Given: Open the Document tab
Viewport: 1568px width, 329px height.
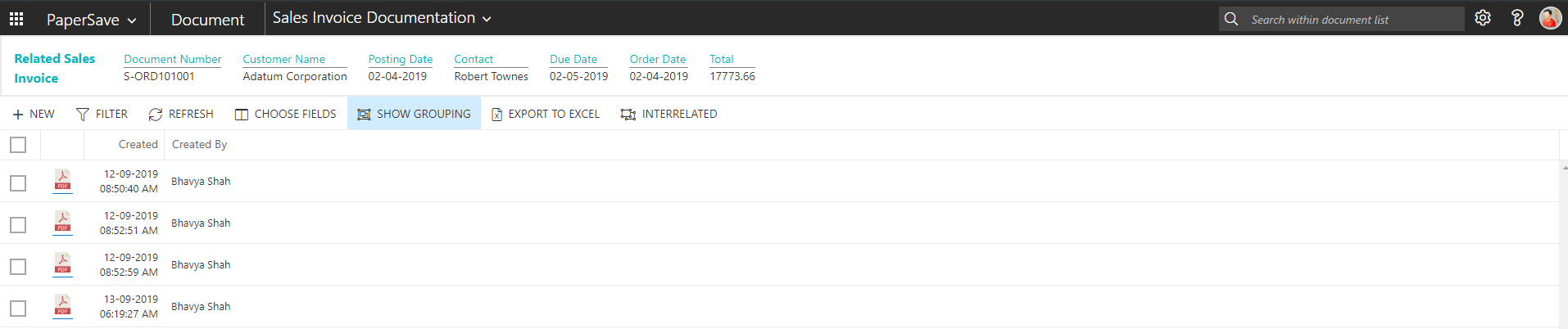Looking at the screenshot, I should 207,20.
